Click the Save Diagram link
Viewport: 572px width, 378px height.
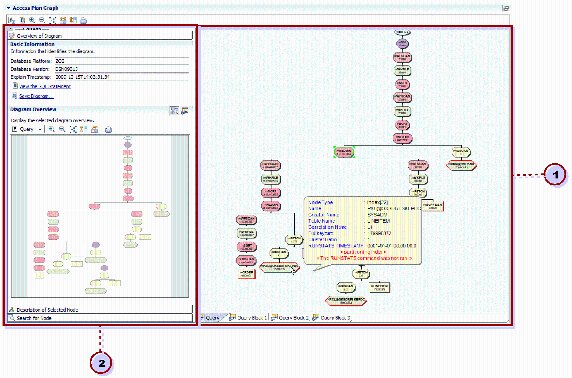36,96
